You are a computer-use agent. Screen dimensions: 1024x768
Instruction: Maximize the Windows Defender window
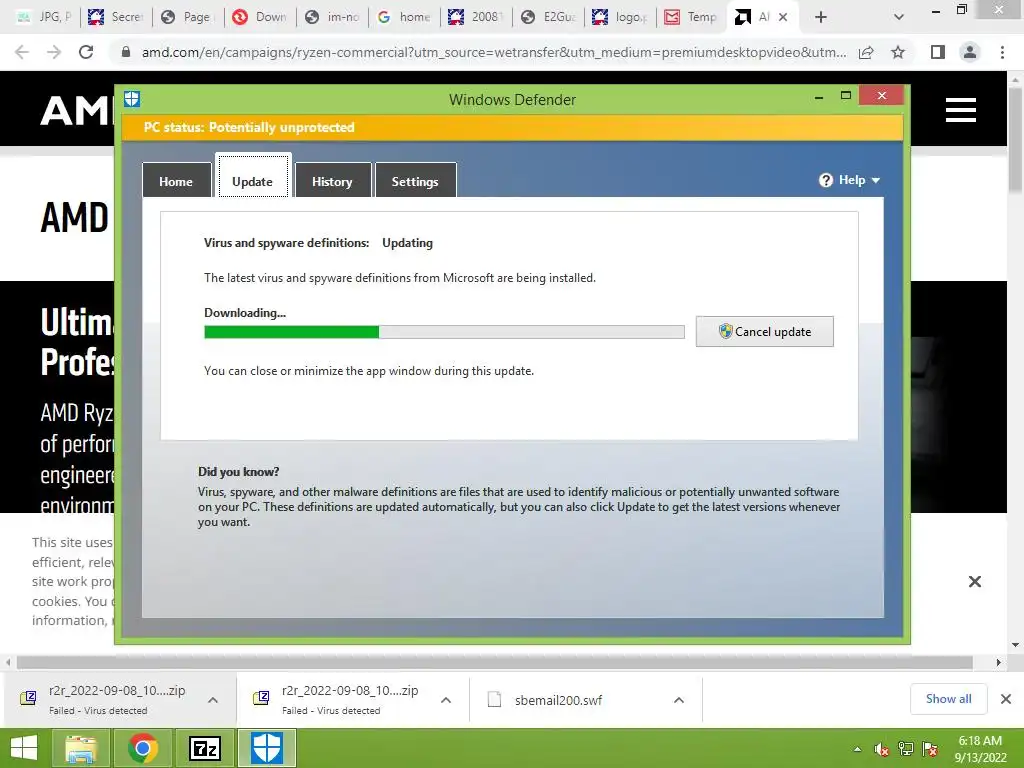846,96
